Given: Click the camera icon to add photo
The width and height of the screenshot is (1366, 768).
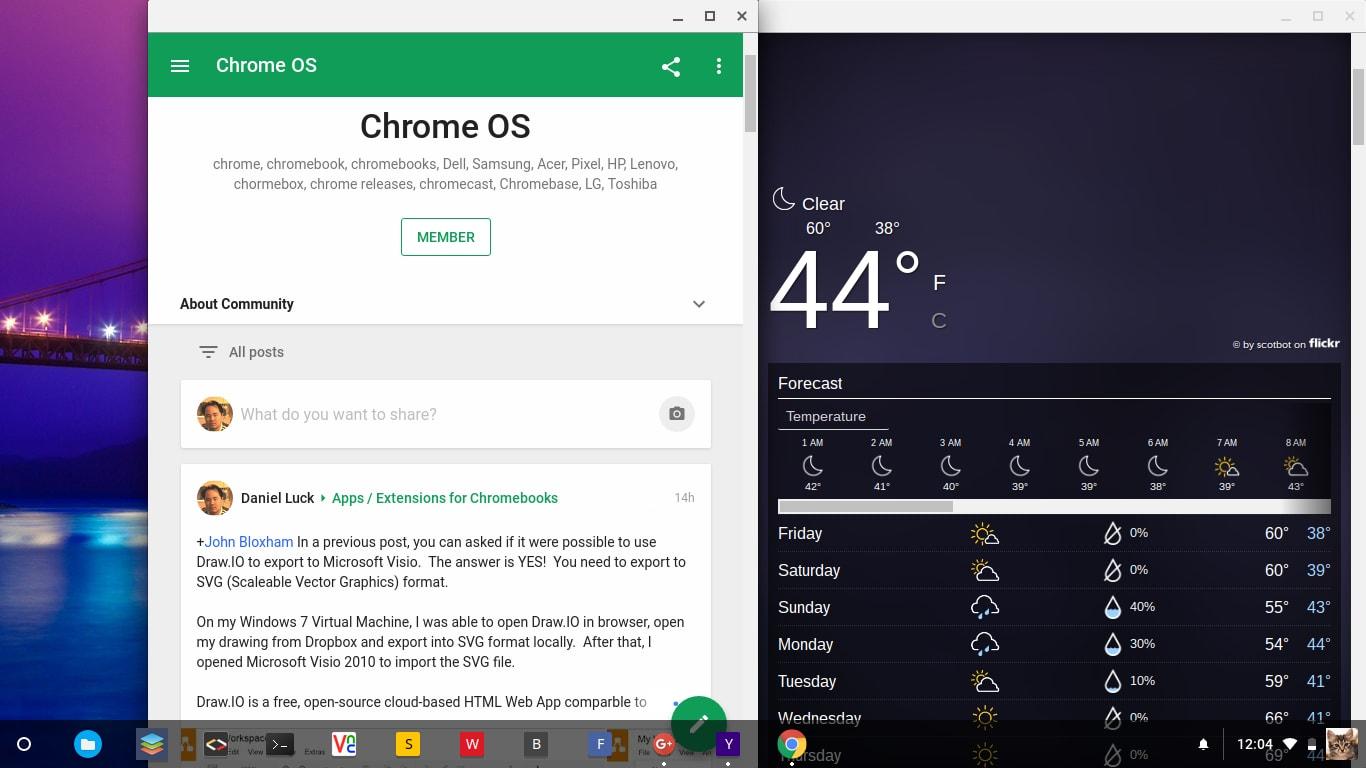Looking at the screenshot, I should pyautogui.click(x=676, y=414).
